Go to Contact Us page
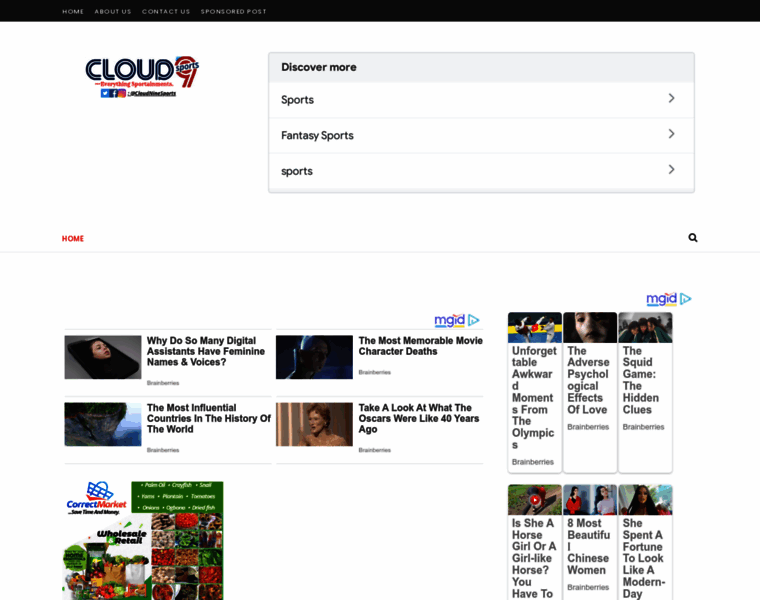This screenshot has height=600, width=760. click(x=166, y=11)
